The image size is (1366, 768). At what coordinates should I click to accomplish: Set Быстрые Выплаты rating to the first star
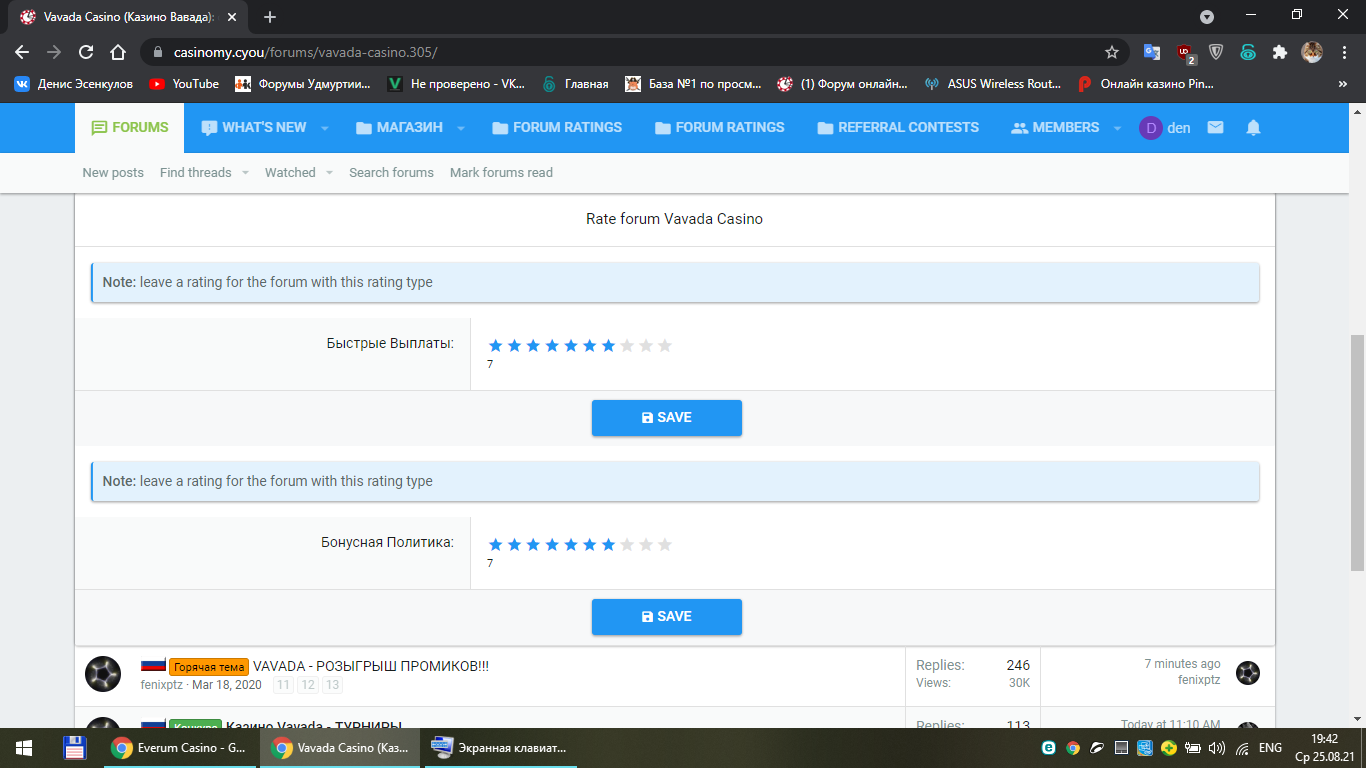[495, 345]
